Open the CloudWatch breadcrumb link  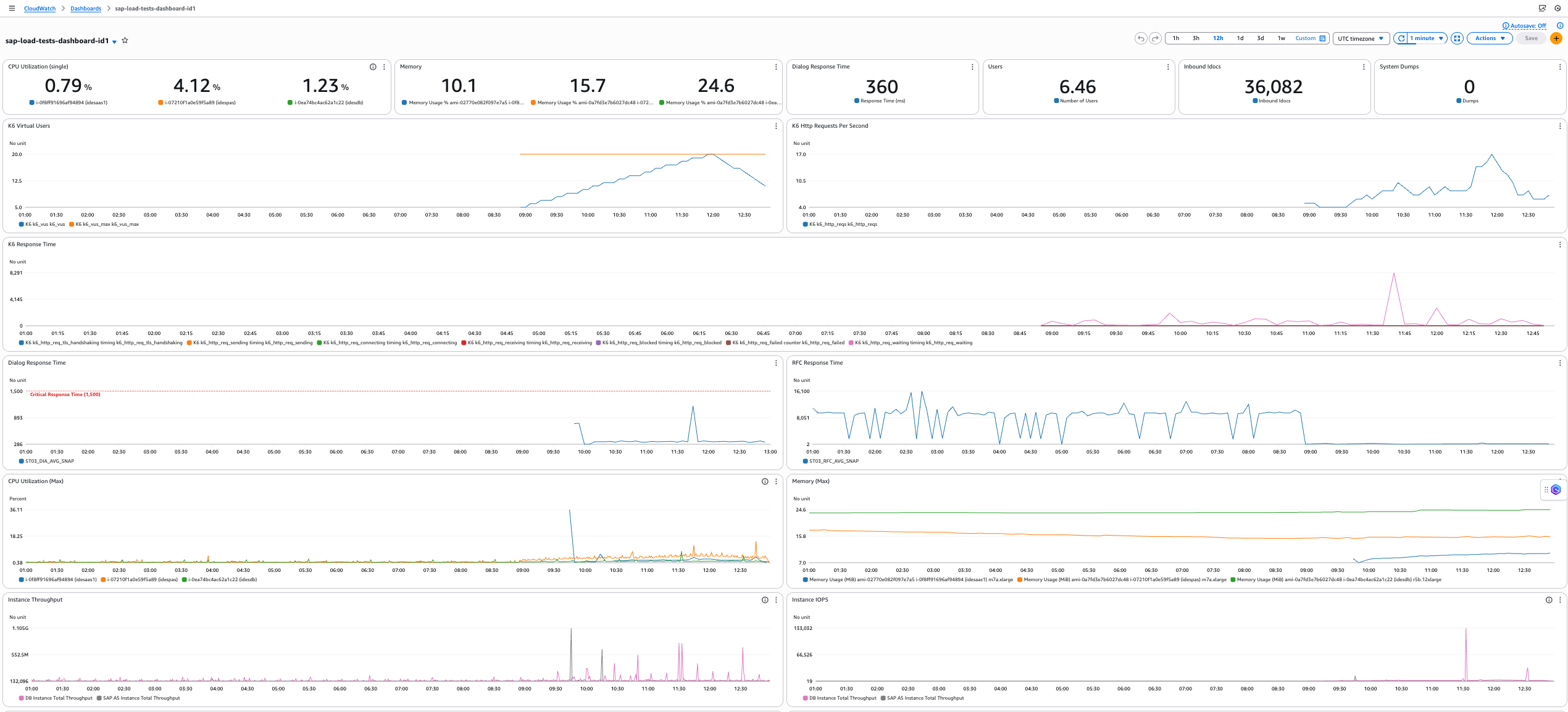tap(40, 9)
